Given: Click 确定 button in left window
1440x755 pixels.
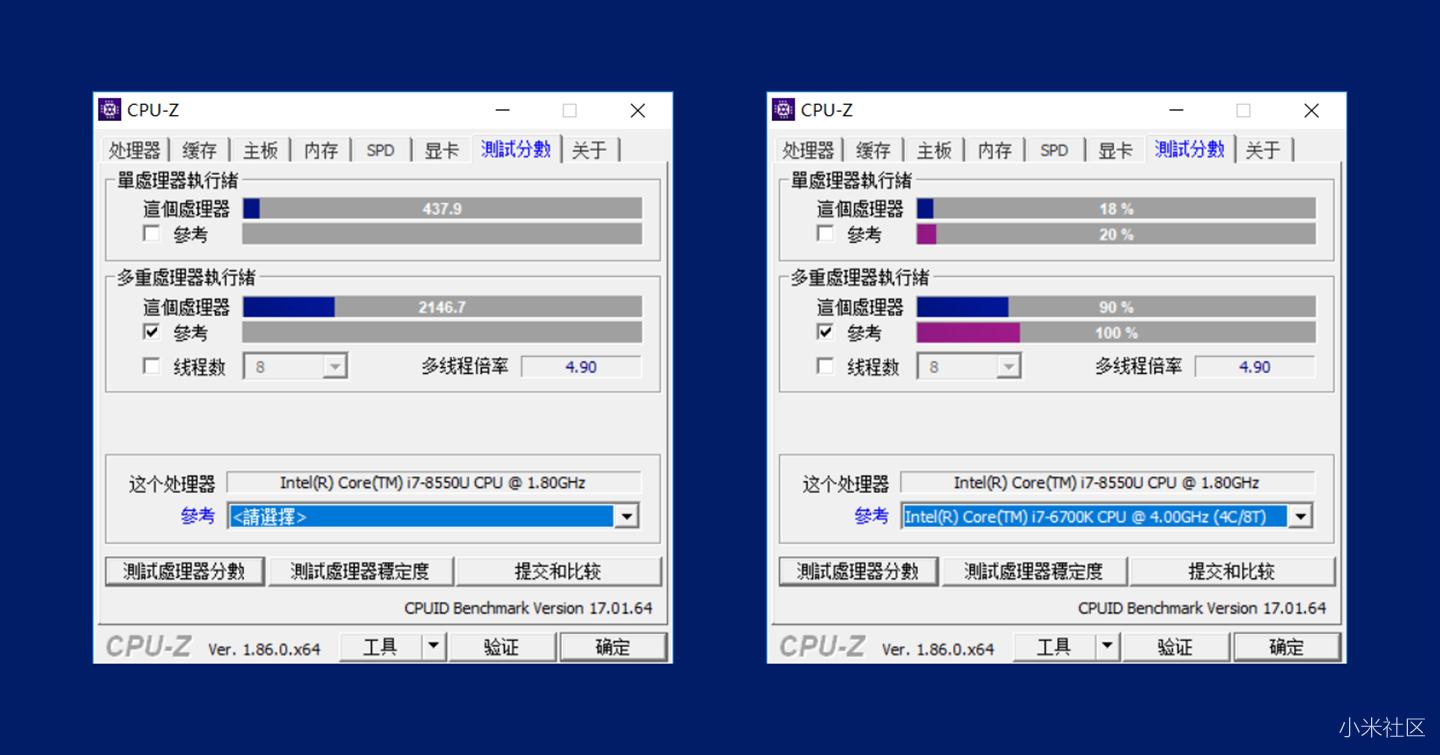Looking at the screenshot, I should (x=613, y=647).
